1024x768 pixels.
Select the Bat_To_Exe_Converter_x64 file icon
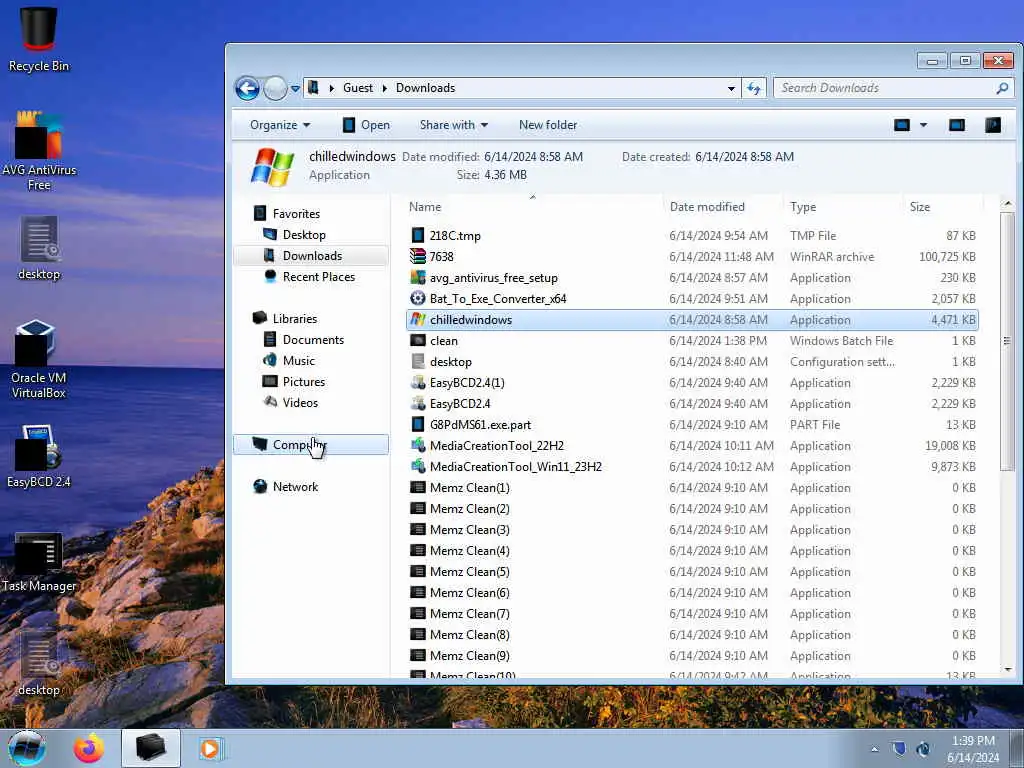coord(418,298)
